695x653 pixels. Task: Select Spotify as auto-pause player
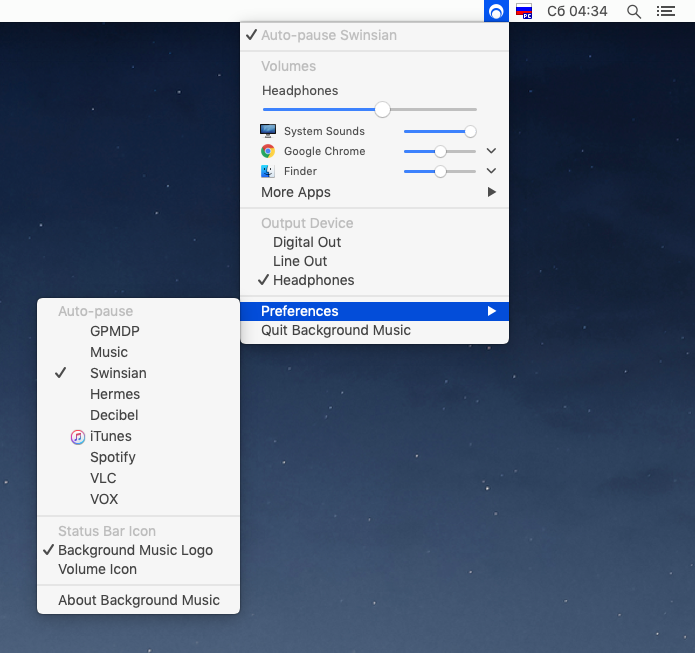[139, 457]
